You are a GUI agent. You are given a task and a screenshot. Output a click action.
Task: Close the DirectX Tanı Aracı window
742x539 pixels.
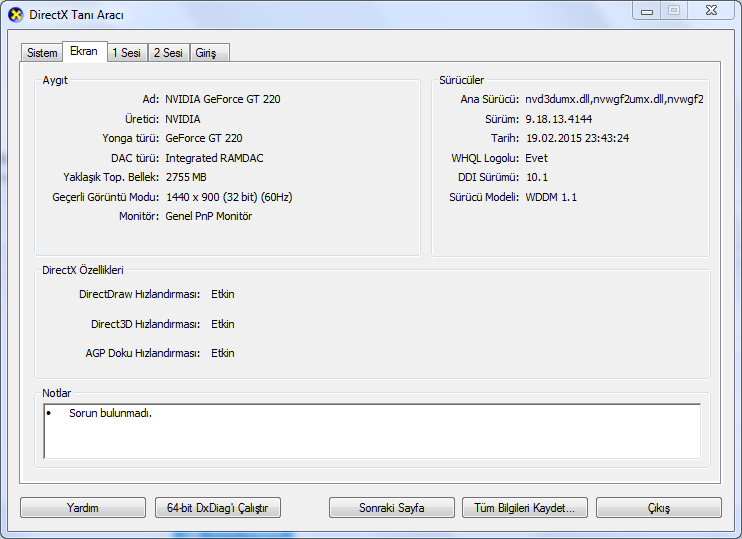711,11
